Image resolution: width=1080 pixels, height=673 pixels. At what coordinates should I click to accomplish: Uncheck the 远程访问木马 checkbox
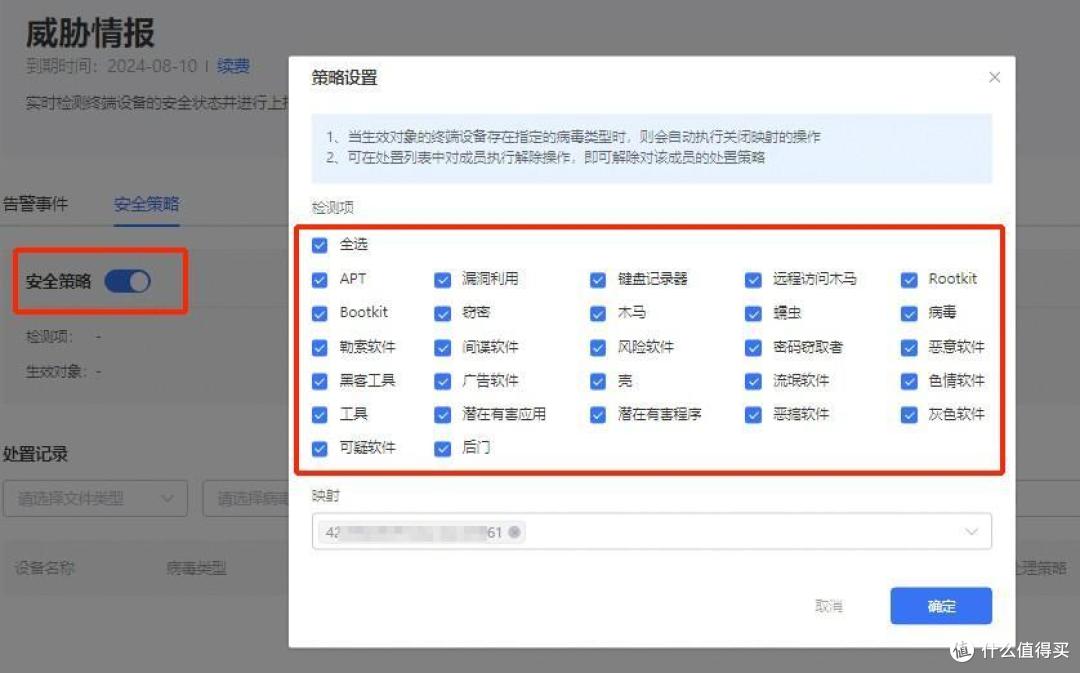click(753, 280)
